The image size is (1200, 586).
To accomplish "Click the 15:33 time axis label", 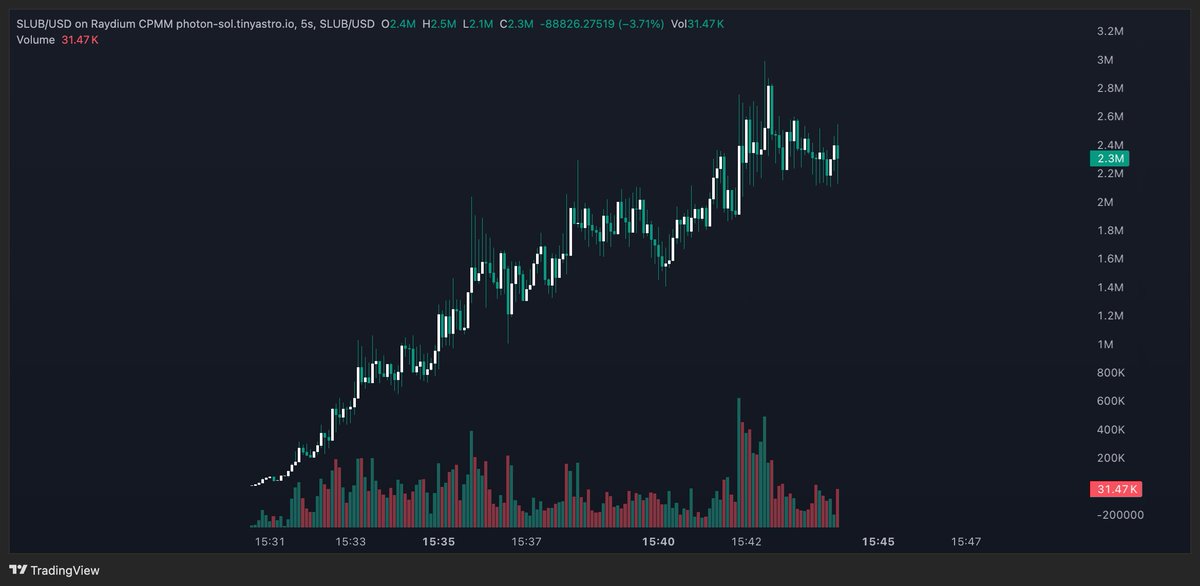I will point(350,541).
